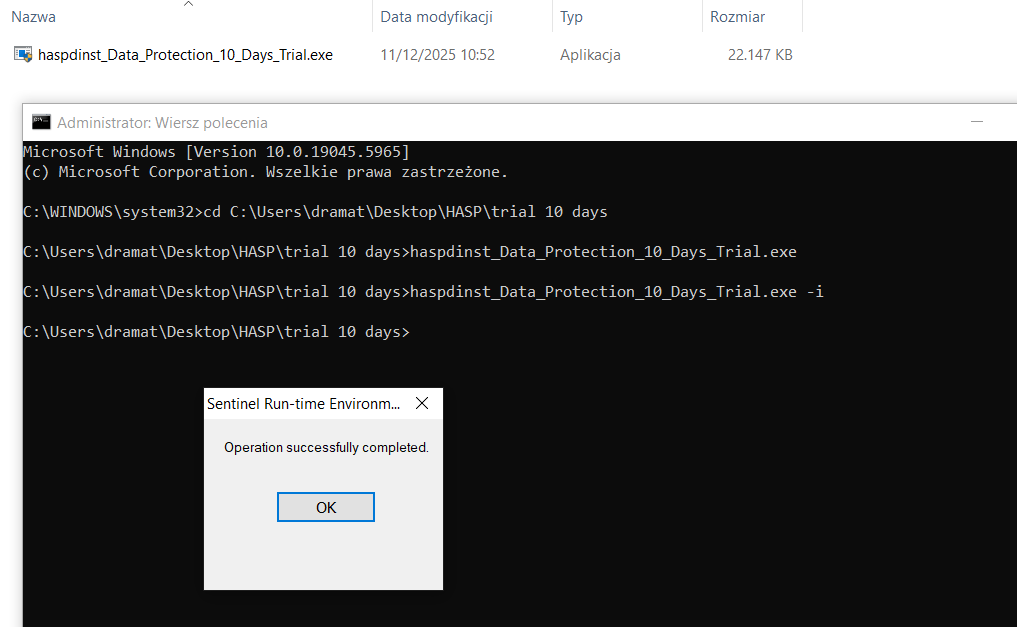Click the 'Administrator: Wiersz polecenia' window title
The width and height of the screenshot is (1017, 627).
click(x=162, y=122)
